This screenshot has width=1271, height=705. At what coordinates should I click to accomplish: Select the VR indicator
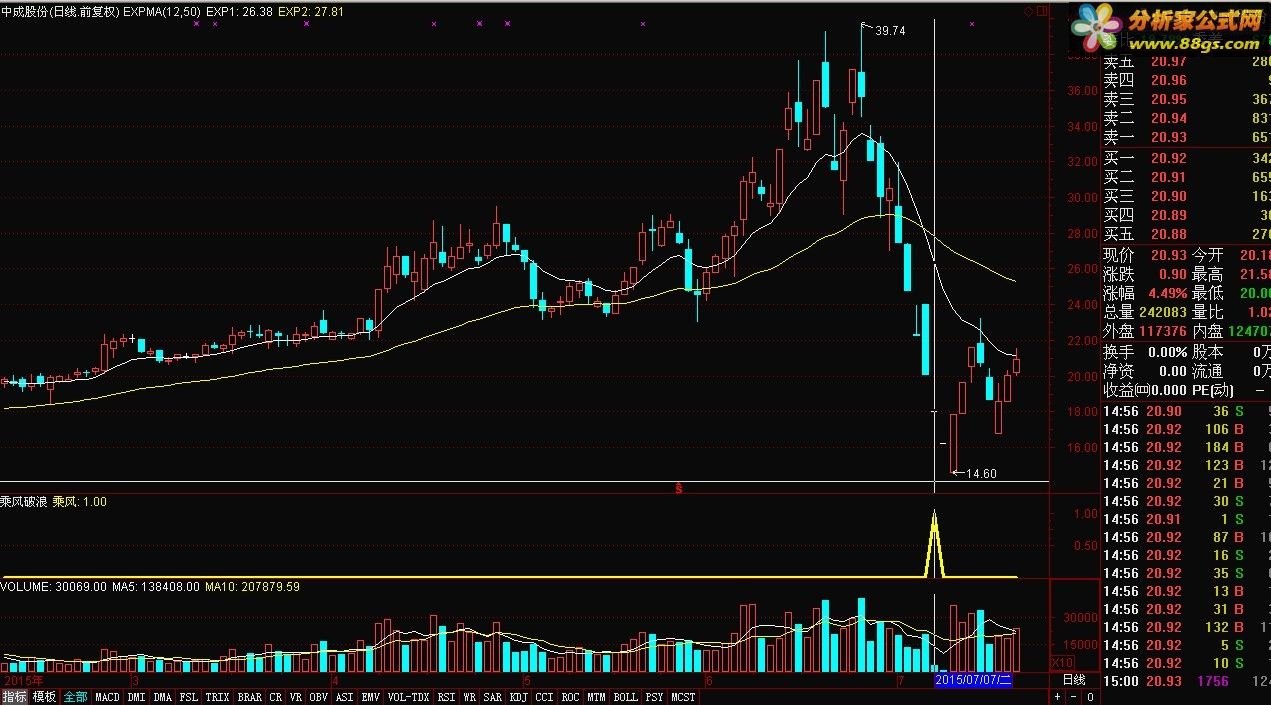[x=296, y=697]
